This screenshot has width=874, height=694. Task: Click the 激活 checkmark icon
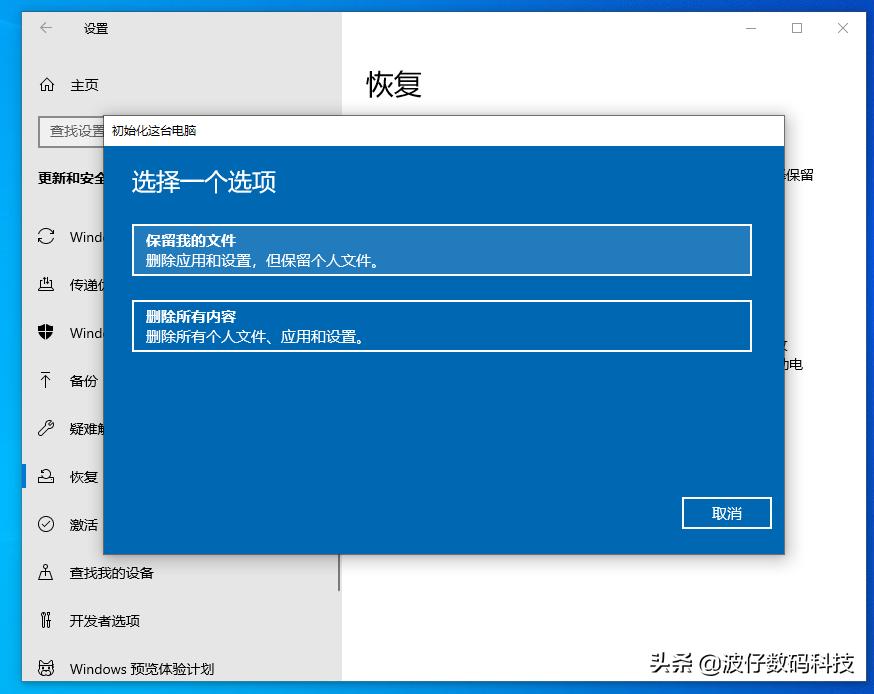pos(47,524)
